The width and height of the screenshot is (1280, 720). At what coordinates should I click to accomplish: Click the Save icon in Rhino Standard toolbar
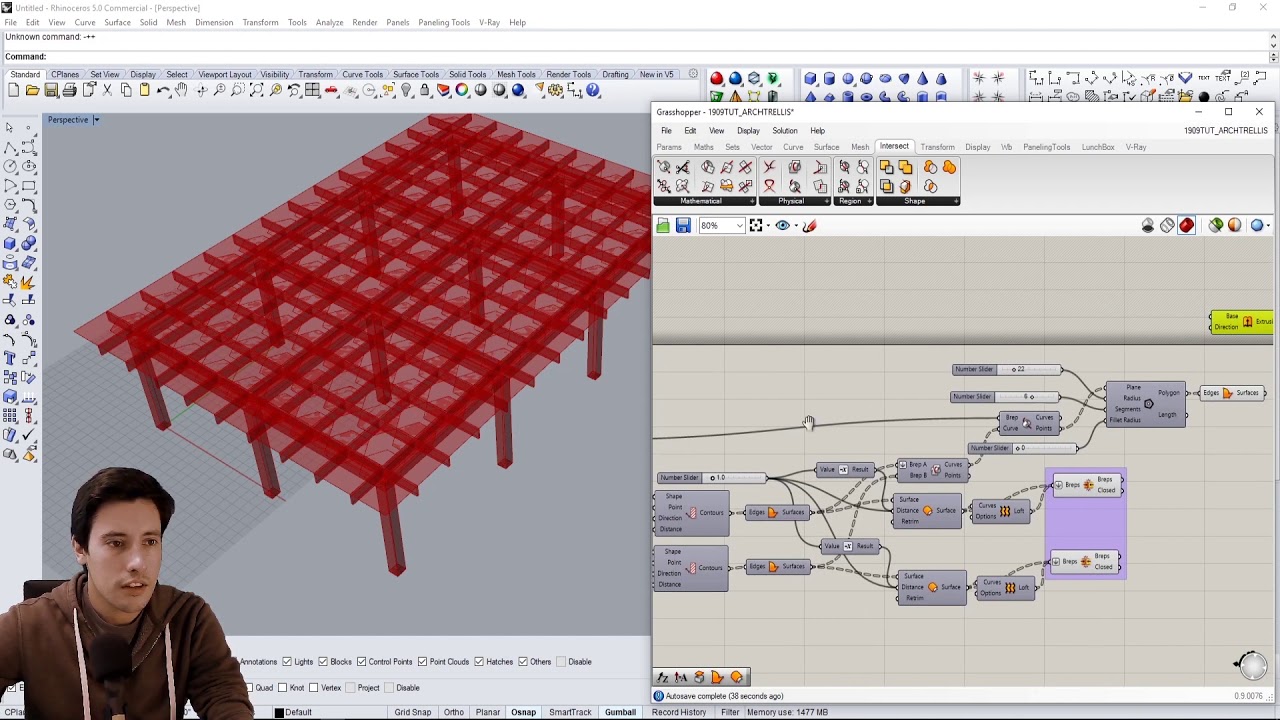[x=51, y=90]
